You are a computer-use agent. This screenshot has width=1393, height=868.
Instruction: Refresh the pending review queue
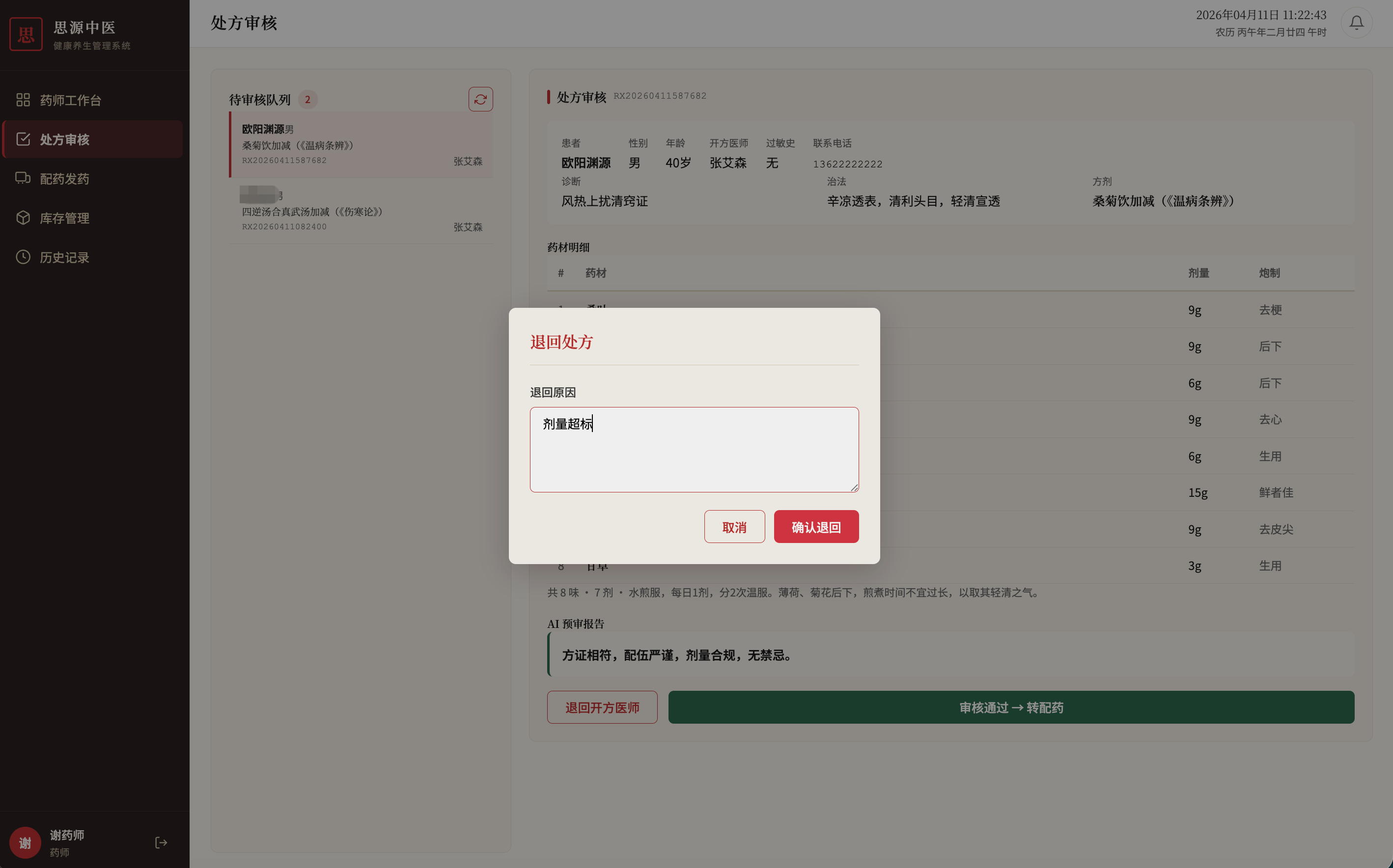point(480,99)
